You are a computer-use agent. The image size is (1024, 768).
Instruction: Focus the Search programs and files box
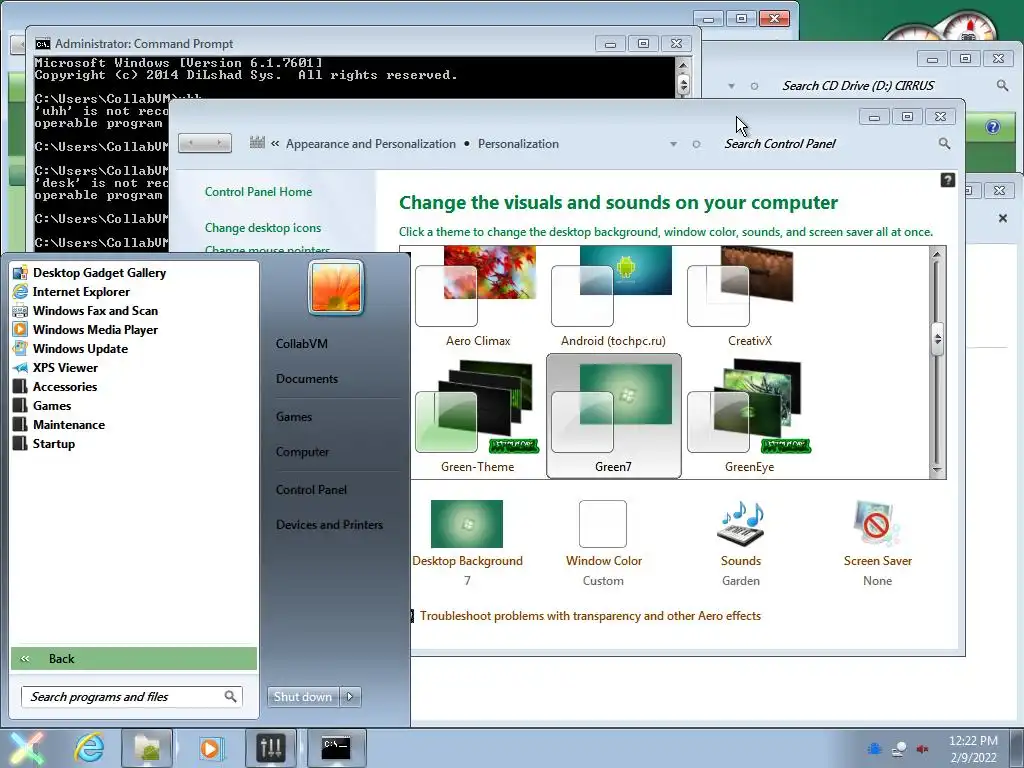132,697
